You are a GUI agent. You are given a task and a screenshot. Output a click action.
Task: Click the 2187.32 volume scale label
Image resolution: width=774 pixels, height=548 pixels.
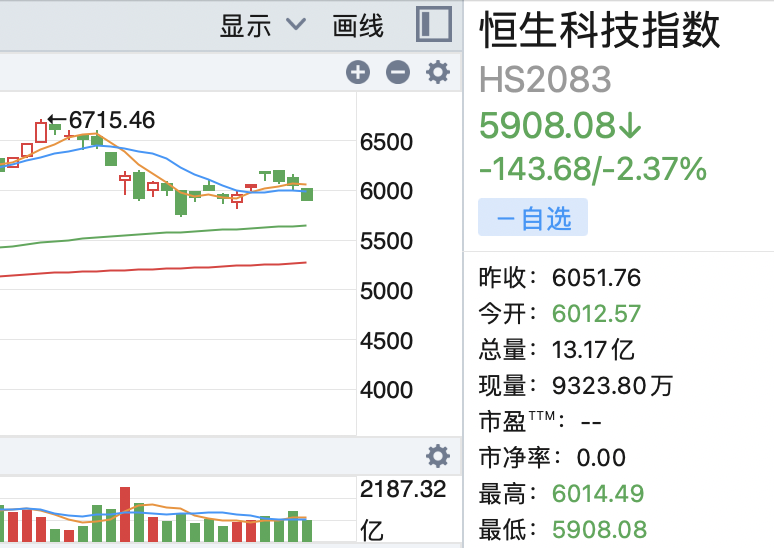pyautogui.click(x=403, y=489)
